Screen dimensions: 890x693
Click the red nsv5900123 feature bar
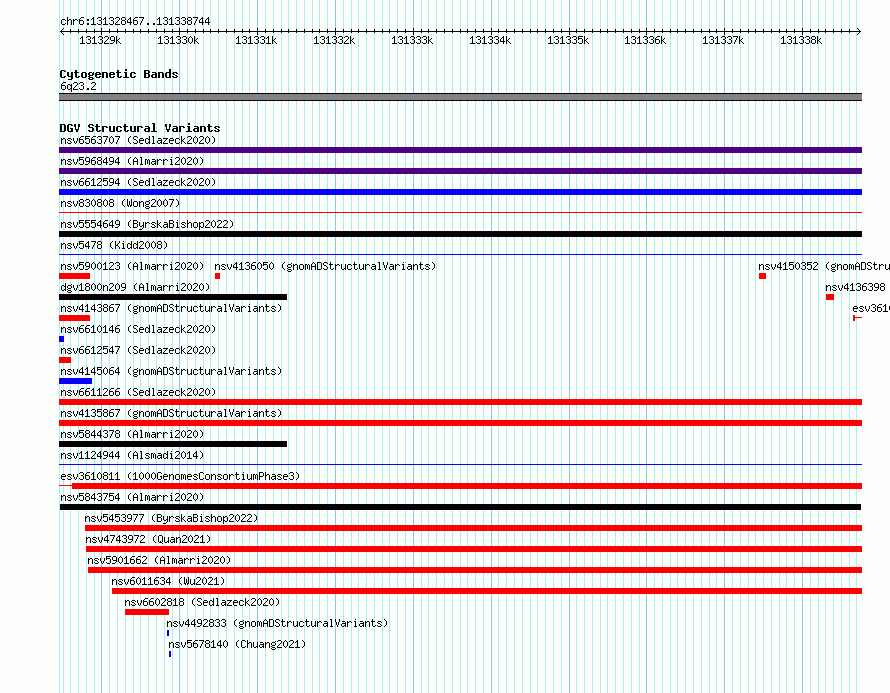coord(74,276)
